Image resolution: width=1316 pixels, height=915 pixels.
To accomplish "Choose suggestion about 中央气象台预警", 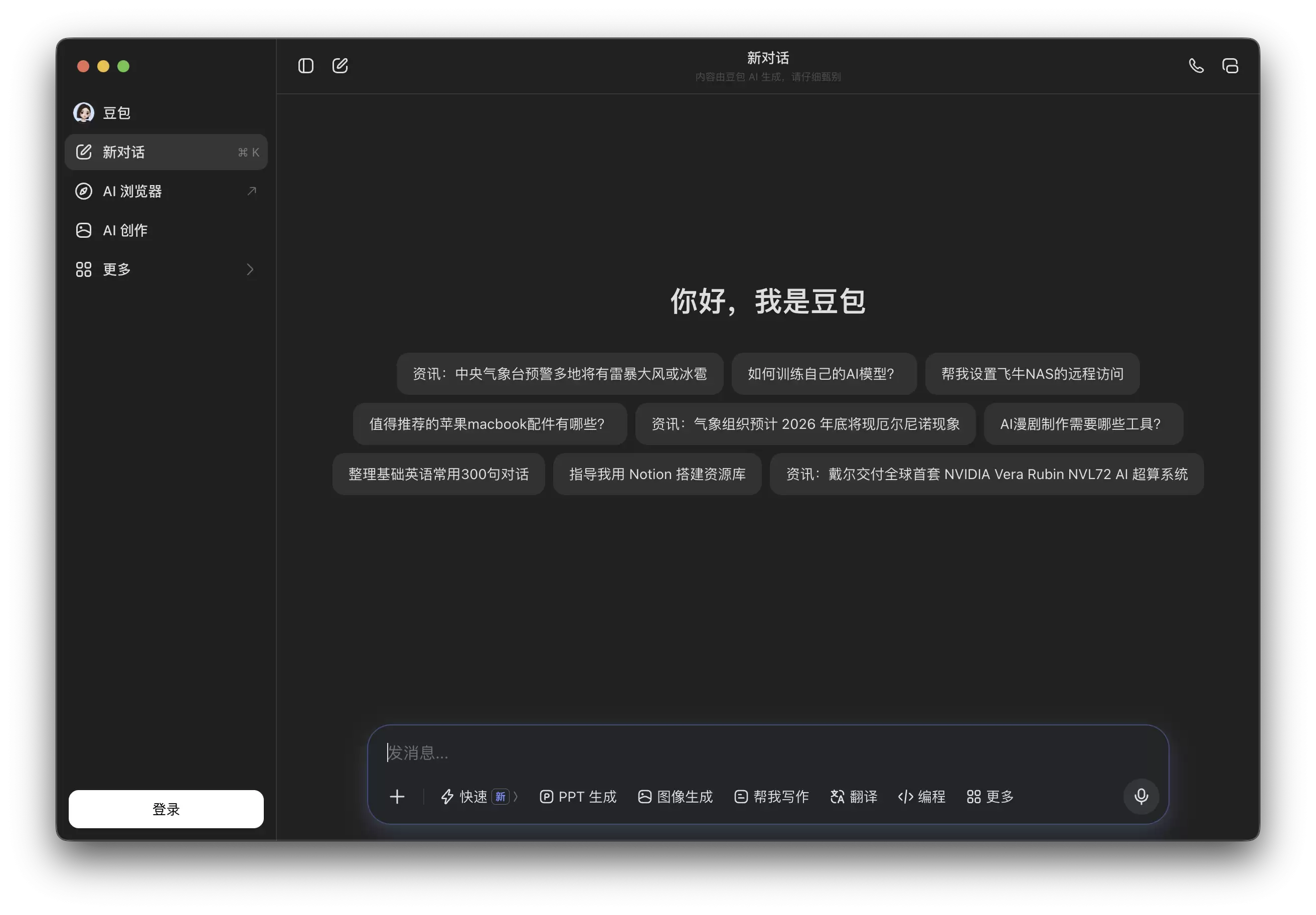I will click(560, 373).
